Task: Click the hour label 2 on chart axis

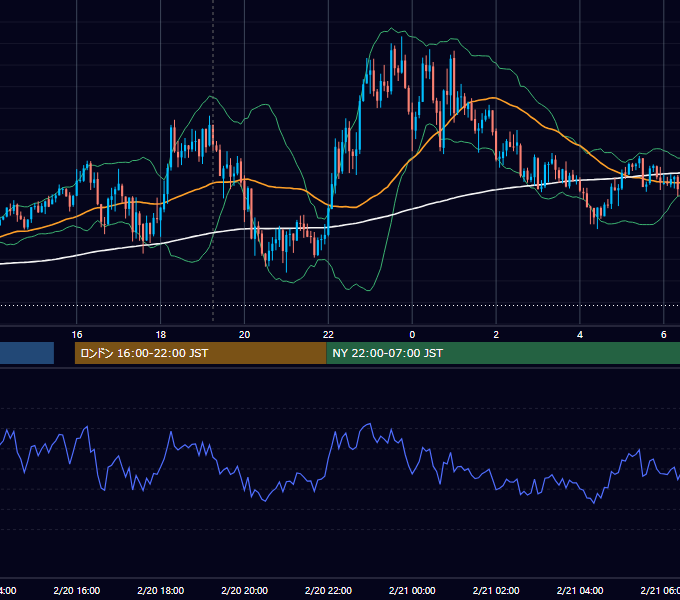Action: coord(496,334)
